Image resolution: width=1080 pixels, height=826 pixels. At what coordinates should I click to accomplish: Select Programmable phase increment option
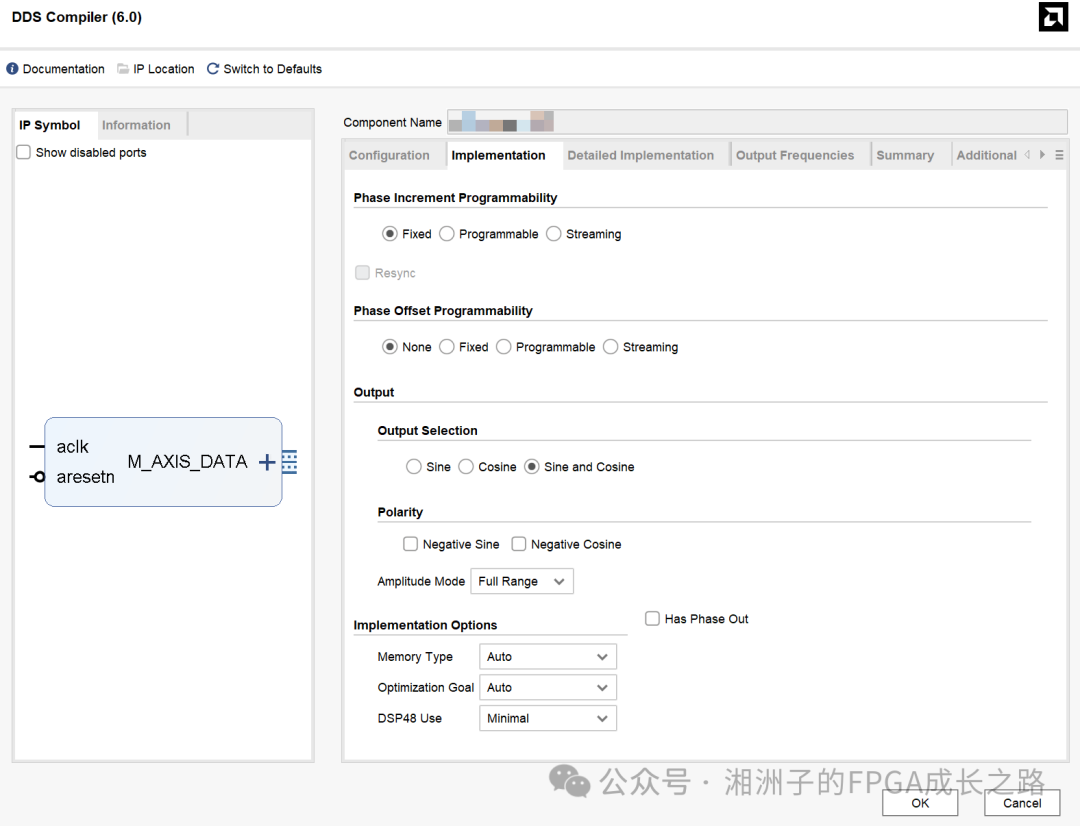[447, 234]
